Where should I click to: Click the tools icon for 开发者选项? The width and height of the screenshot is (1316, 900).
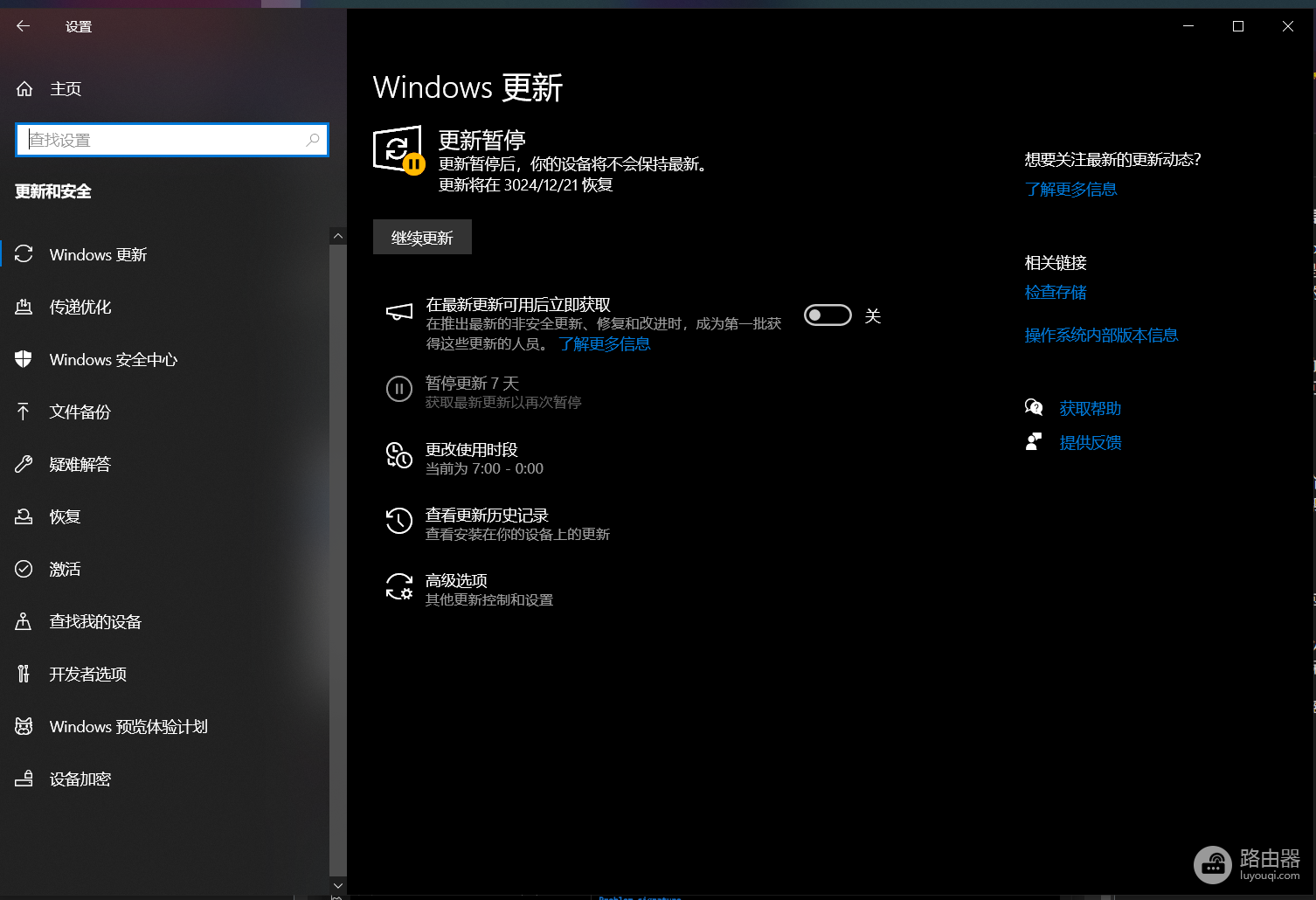click(24, 674)
